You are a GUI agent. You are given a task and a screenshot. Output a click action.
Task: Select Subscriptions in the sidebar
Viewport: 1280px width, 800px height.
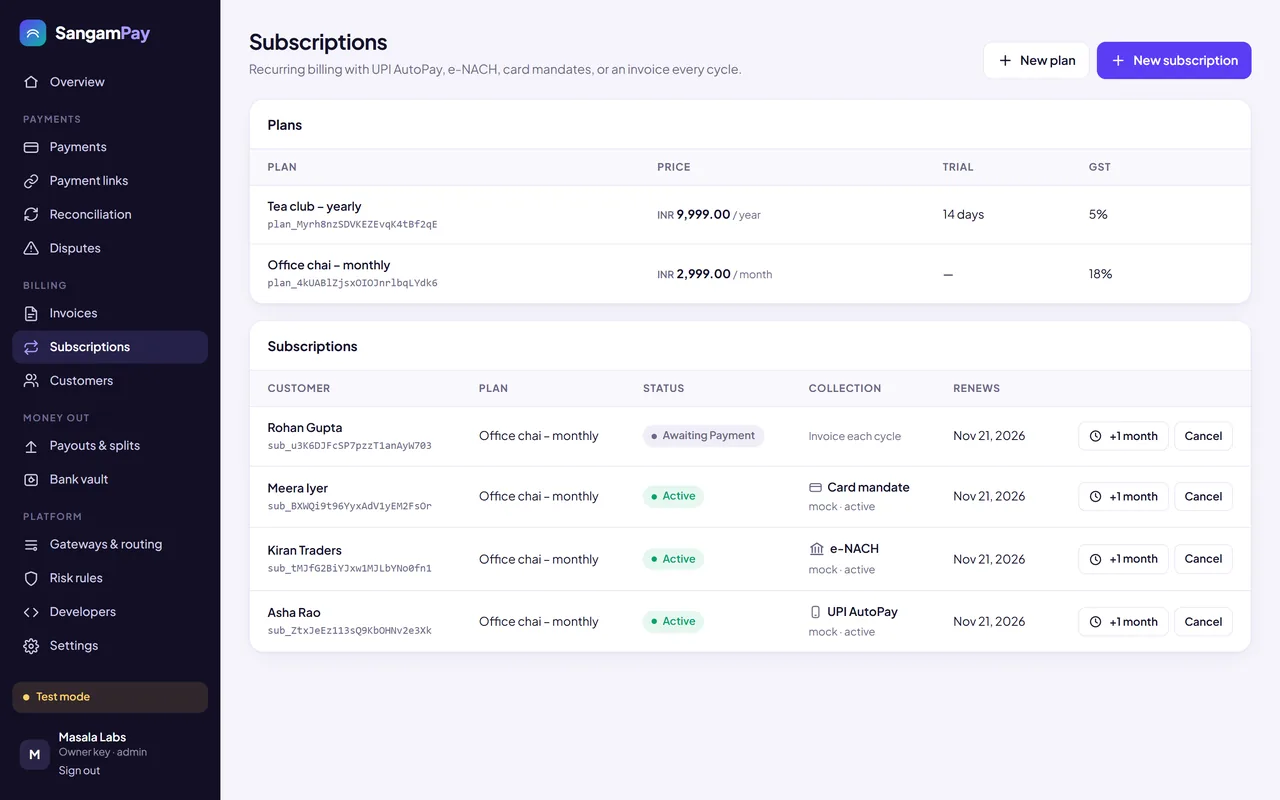coord(110,347)
